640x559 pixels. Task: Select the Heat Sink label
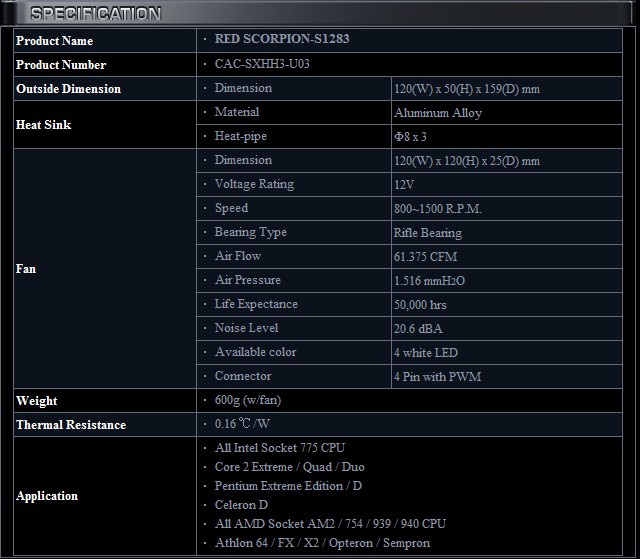(x=43, y=125)
